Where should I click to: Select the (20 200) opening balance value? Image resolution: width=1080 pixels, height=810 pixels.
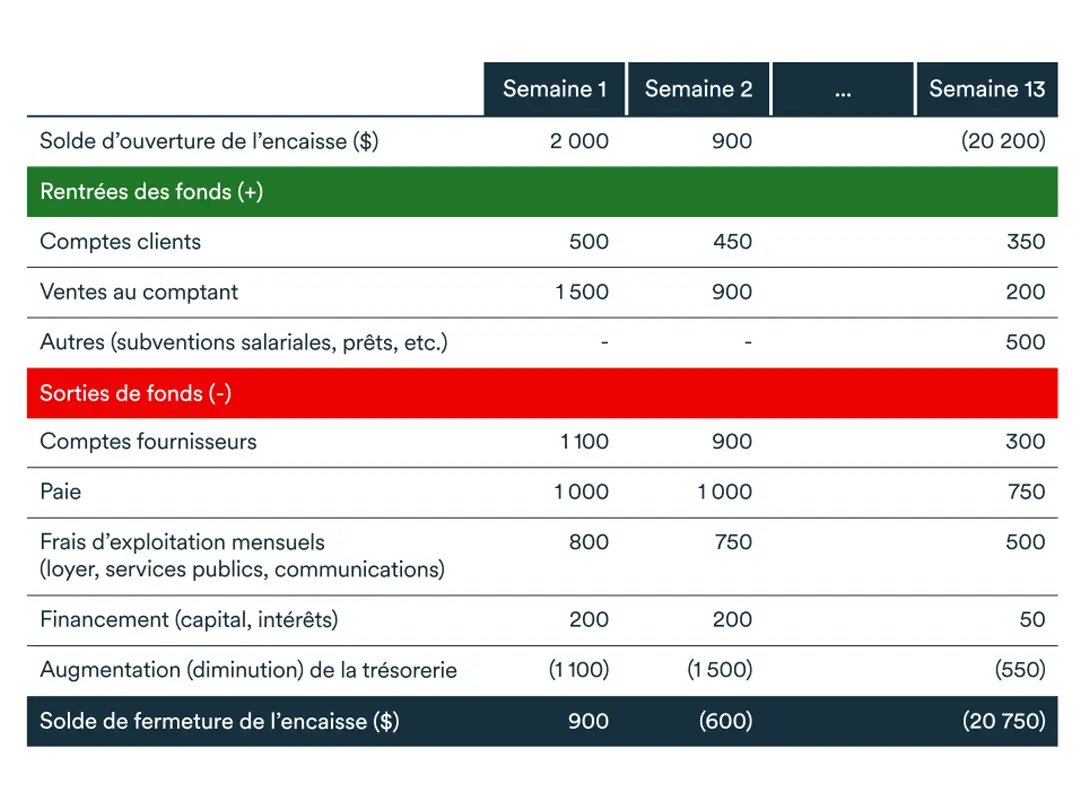pos(1003,141)
